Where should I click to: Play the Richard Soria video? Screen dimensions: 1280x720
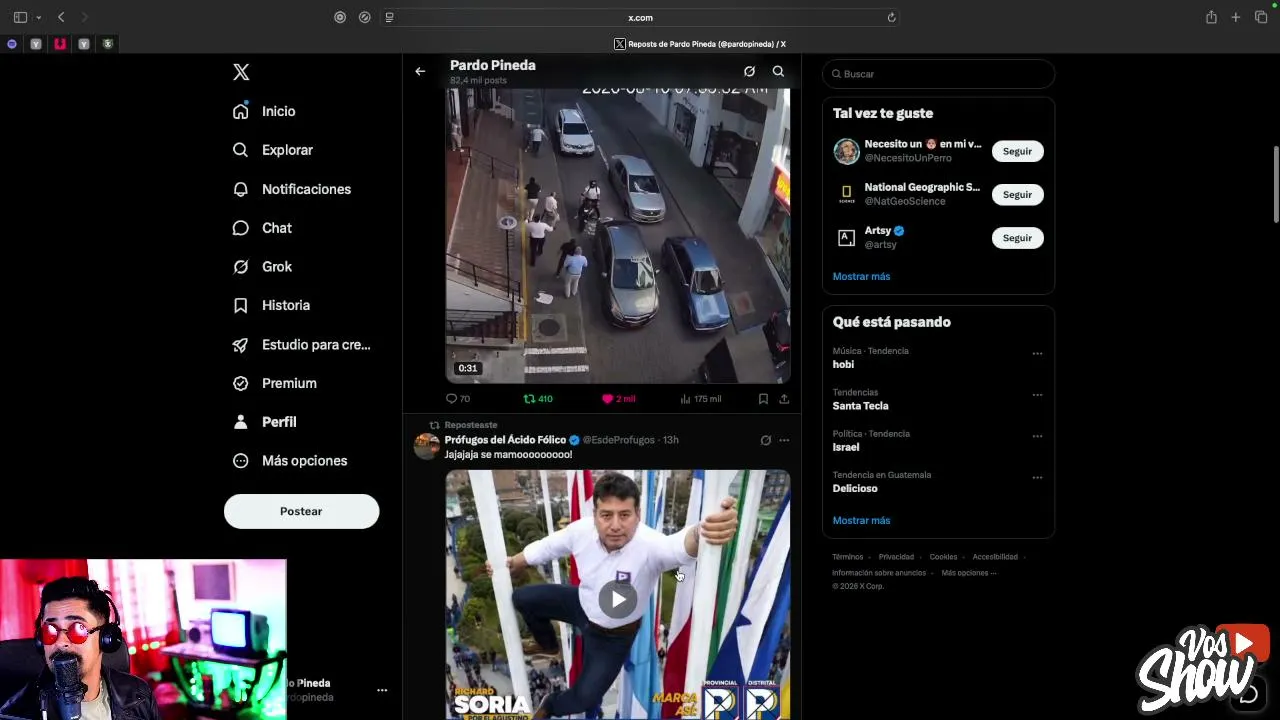pos(618,599)
